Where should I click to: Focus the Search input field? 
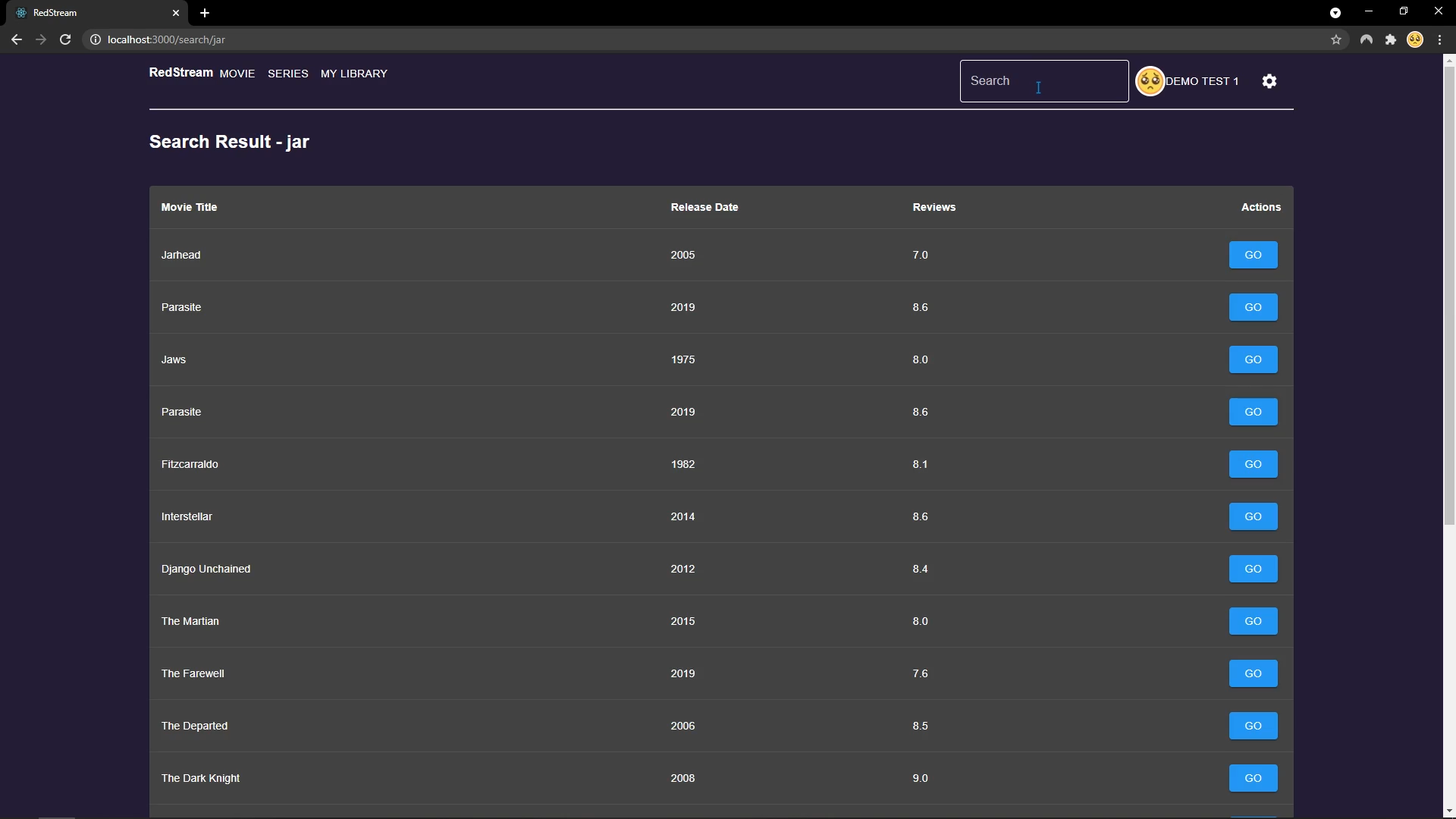[1043, 81]
